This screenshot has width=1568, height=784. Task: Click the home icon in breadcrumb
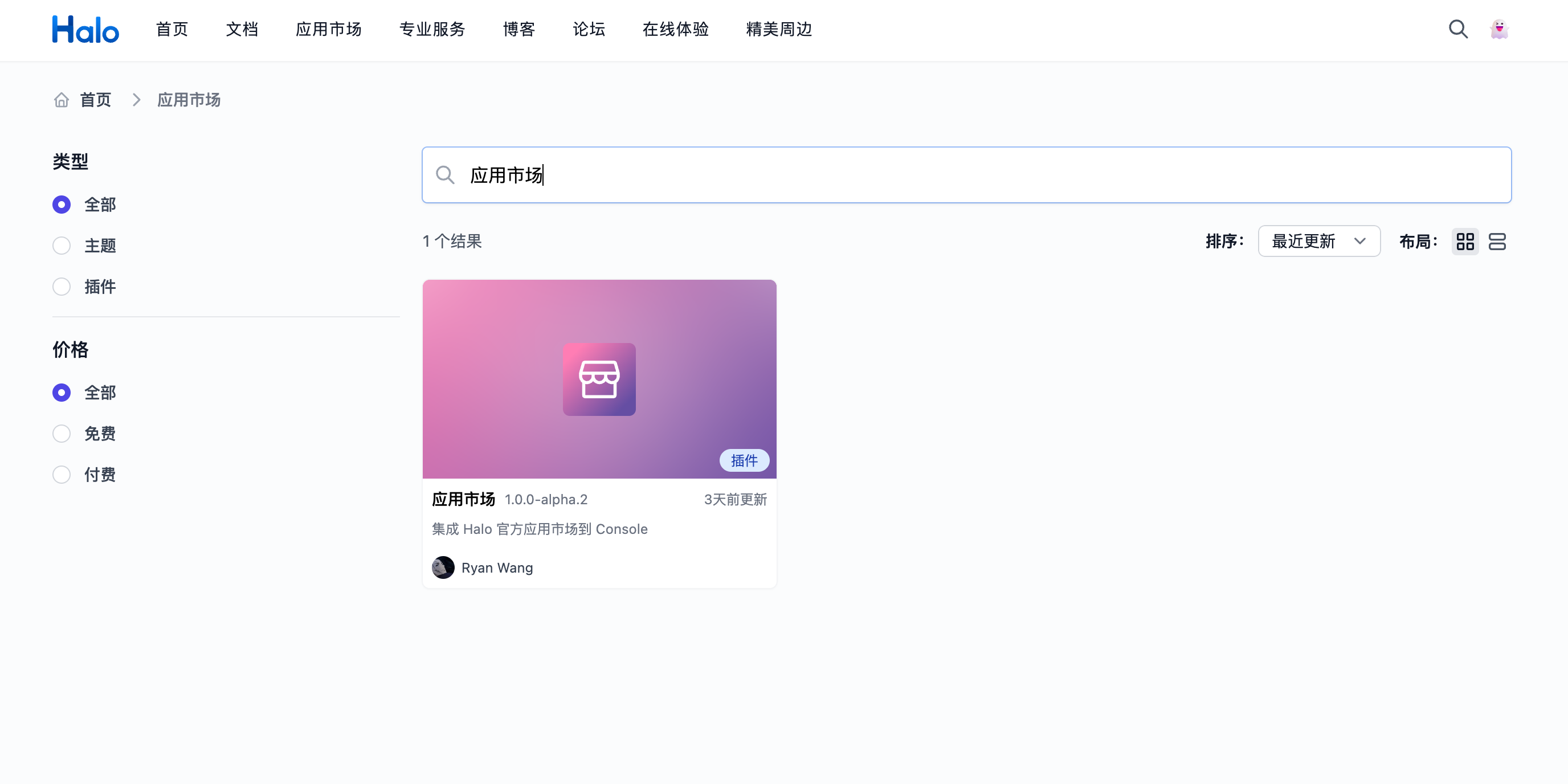click(x=62, y=100)
